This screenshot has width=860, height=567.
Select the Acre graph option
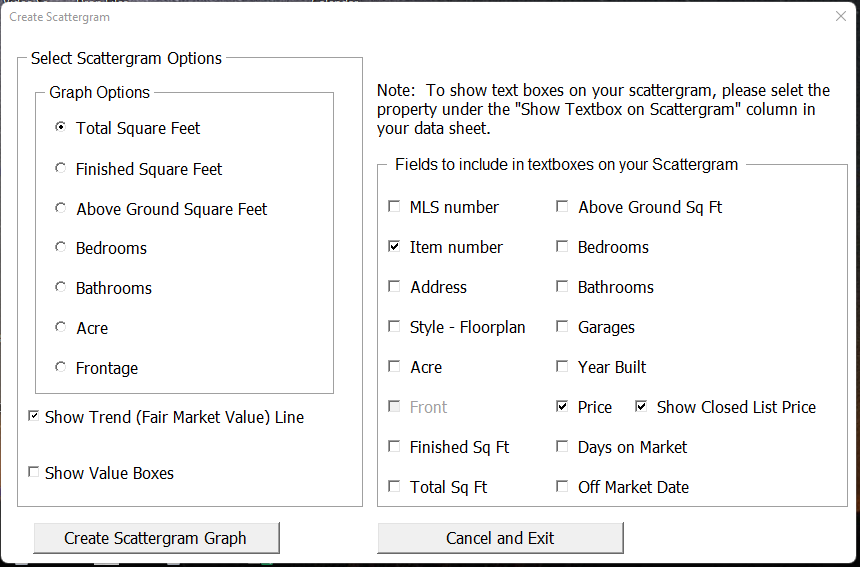coord(61,328)
